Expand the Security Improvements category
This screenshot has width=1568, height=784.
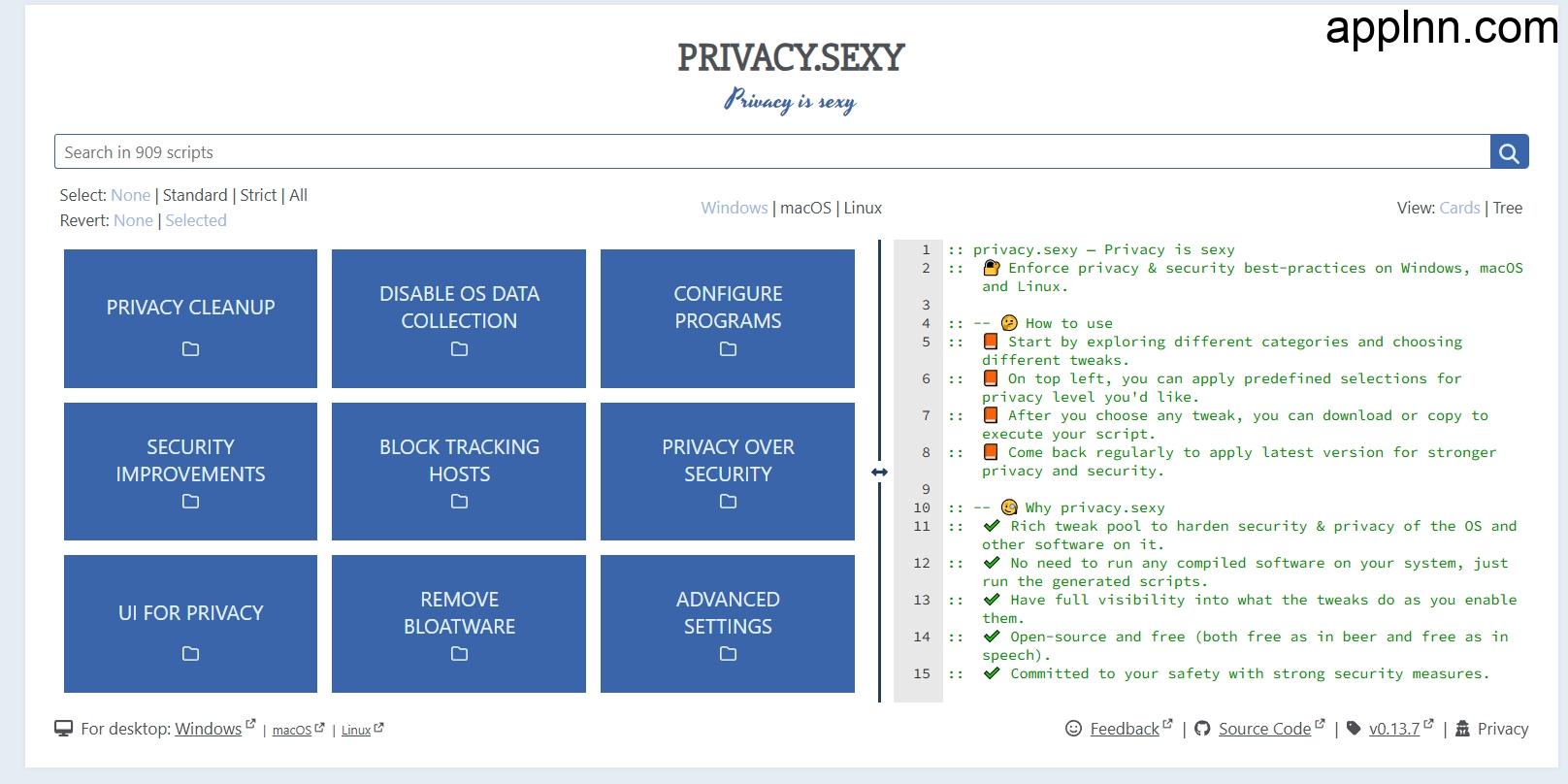coord(190,472)
